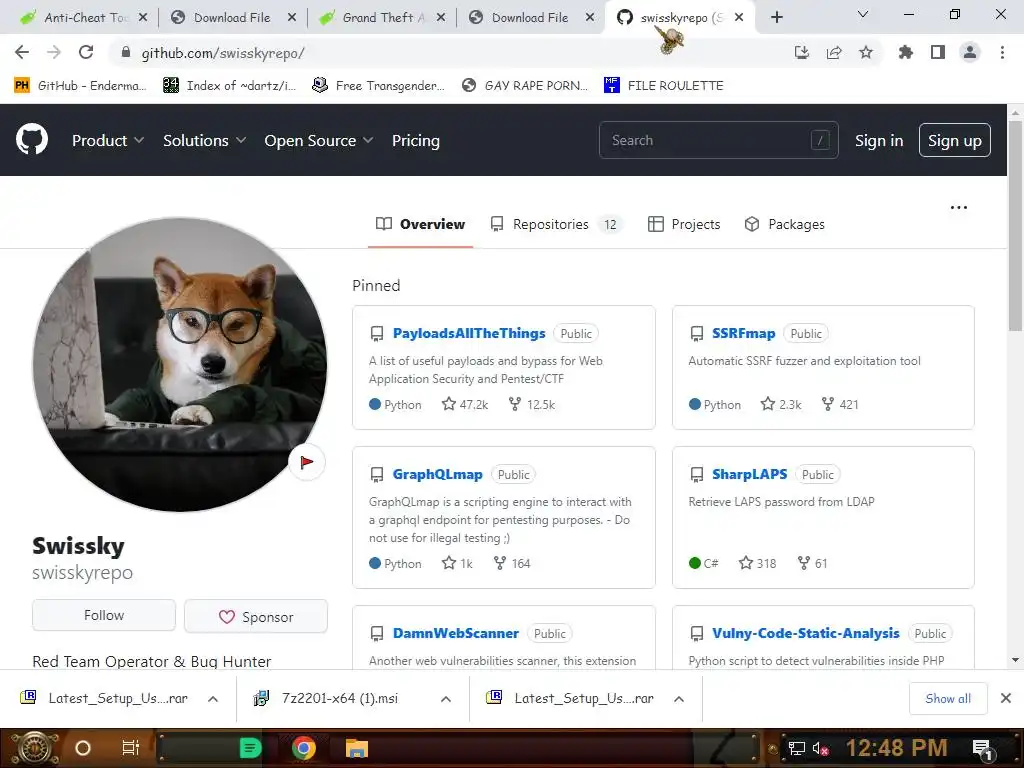Open a new browser tab
The height and width of the screenshot is (768, 1024).
click(x=776, y=18)
